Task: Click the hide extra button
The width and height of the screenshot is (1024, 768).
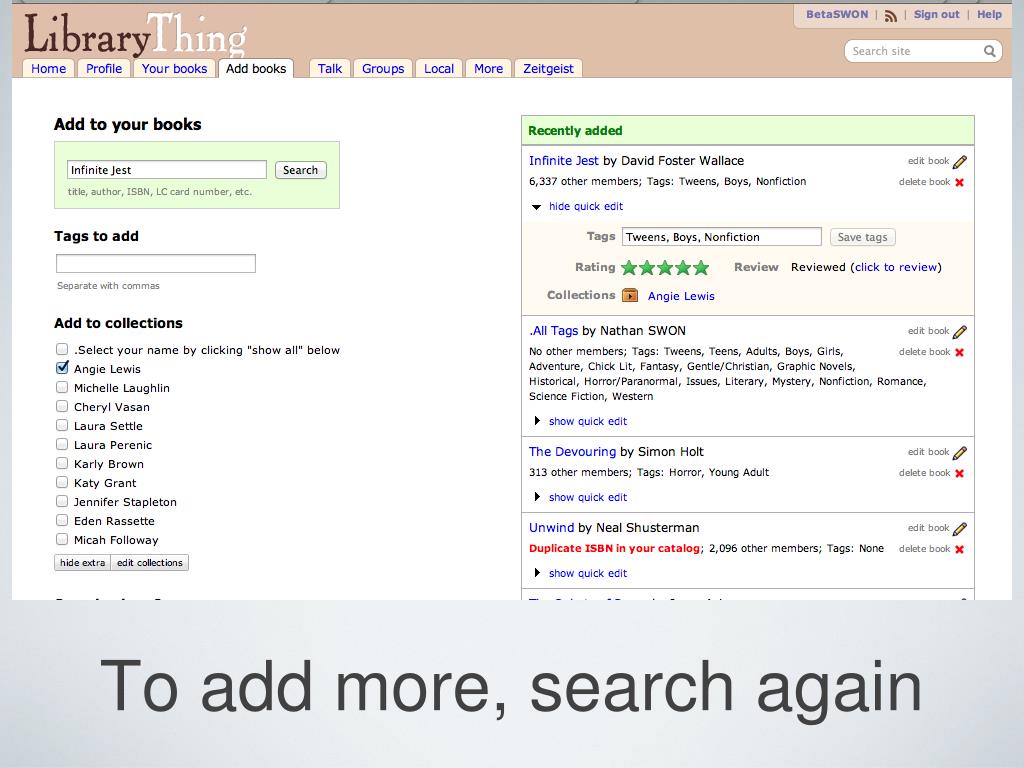Action: click(x=82, y=562)
